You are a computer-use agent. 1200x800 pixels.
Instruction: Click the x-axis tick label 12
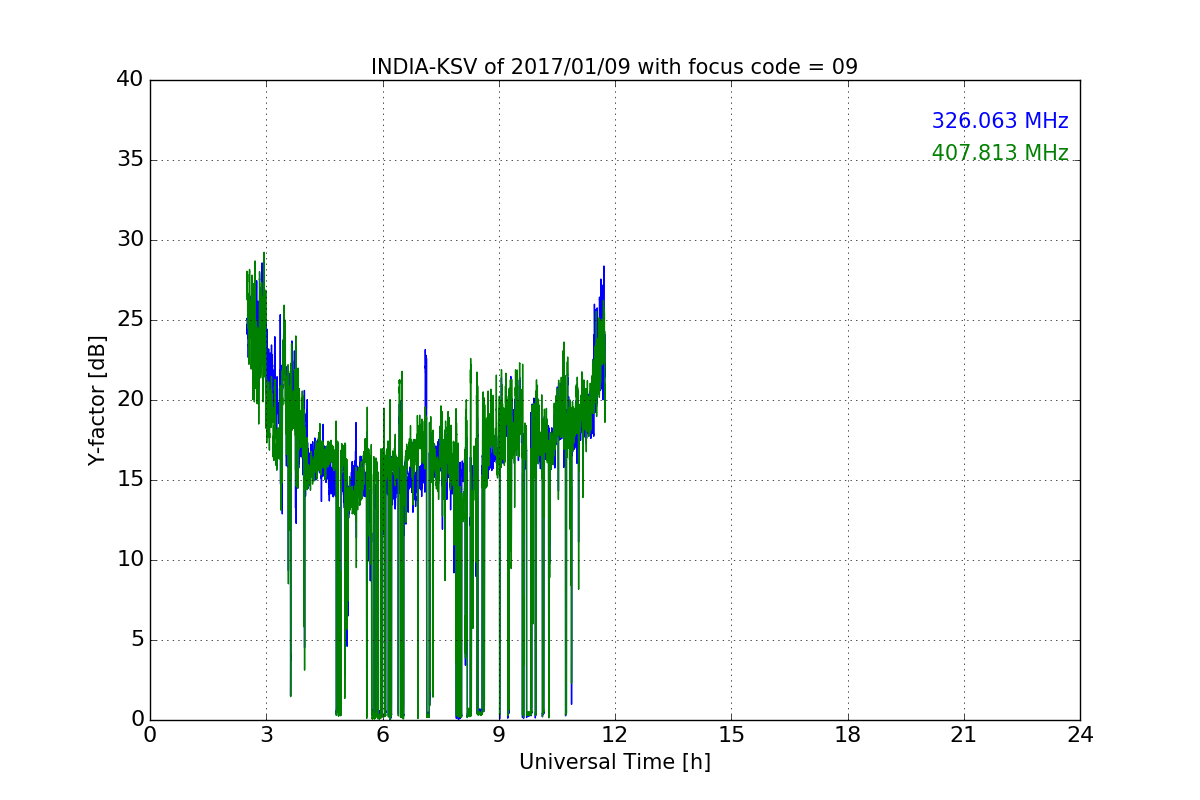pyautogui.click(x=615, y=734)
